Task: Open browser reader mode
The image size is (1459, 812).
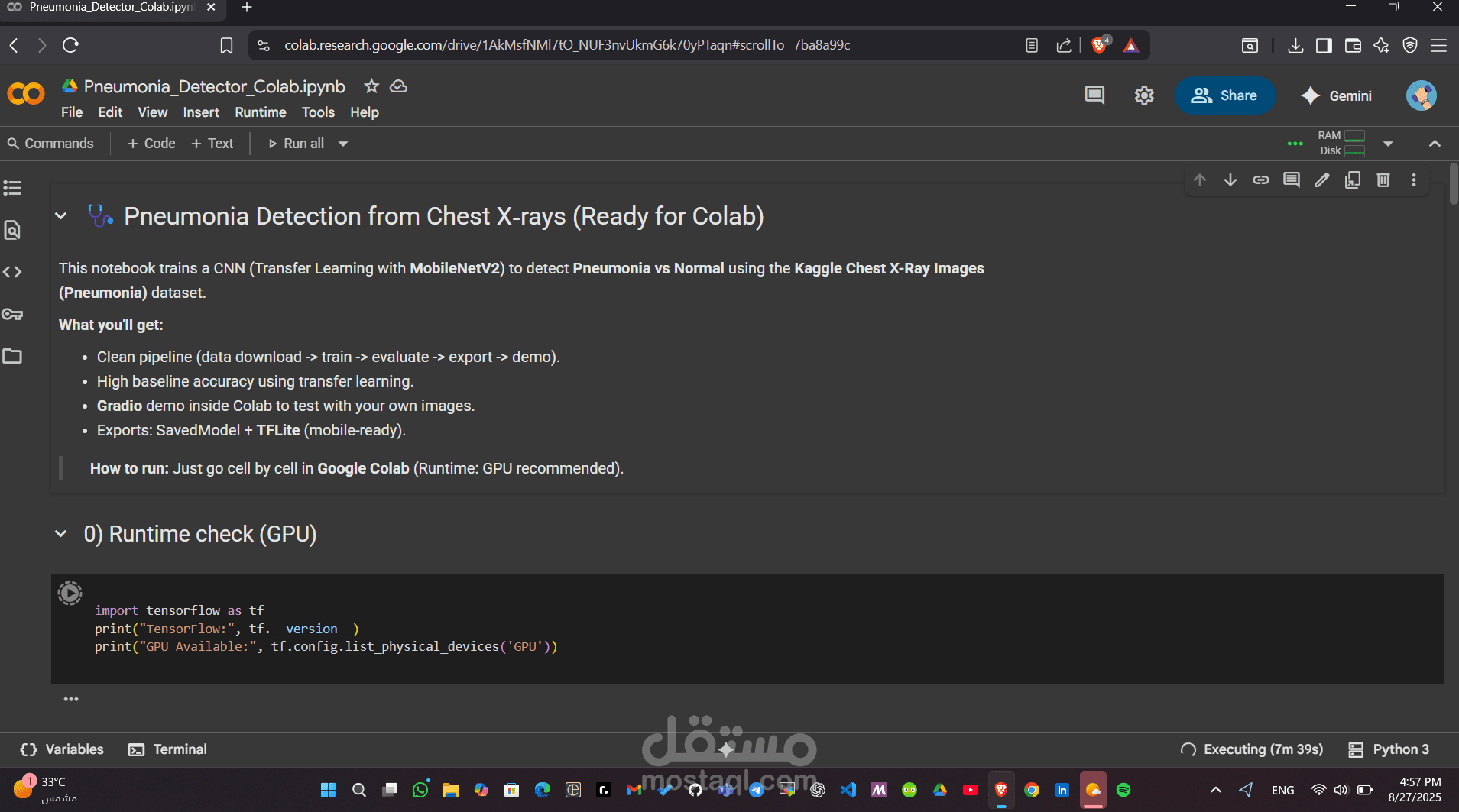Action: pos(1032,46)
